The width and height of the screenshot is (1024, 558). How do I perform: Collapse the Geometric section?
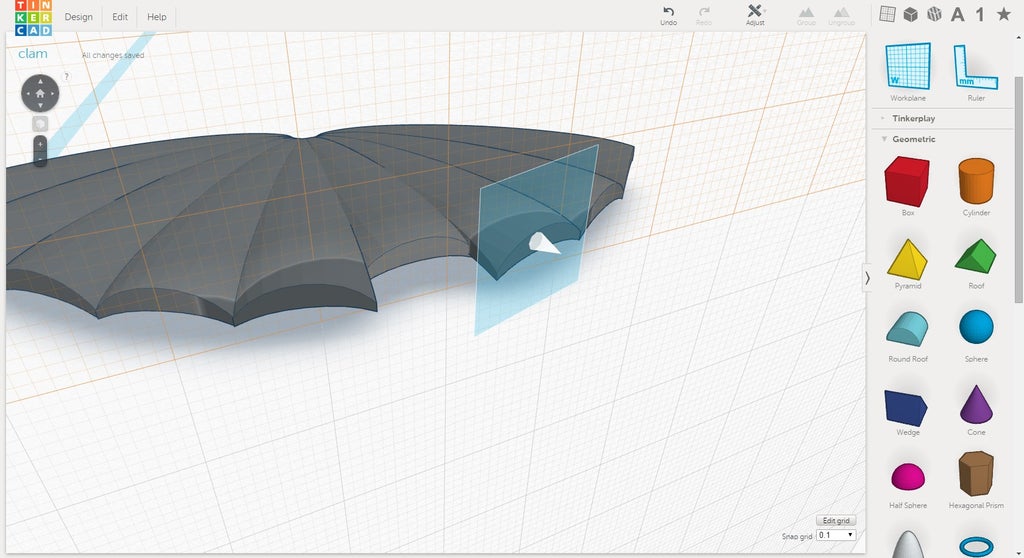[914, 139]
